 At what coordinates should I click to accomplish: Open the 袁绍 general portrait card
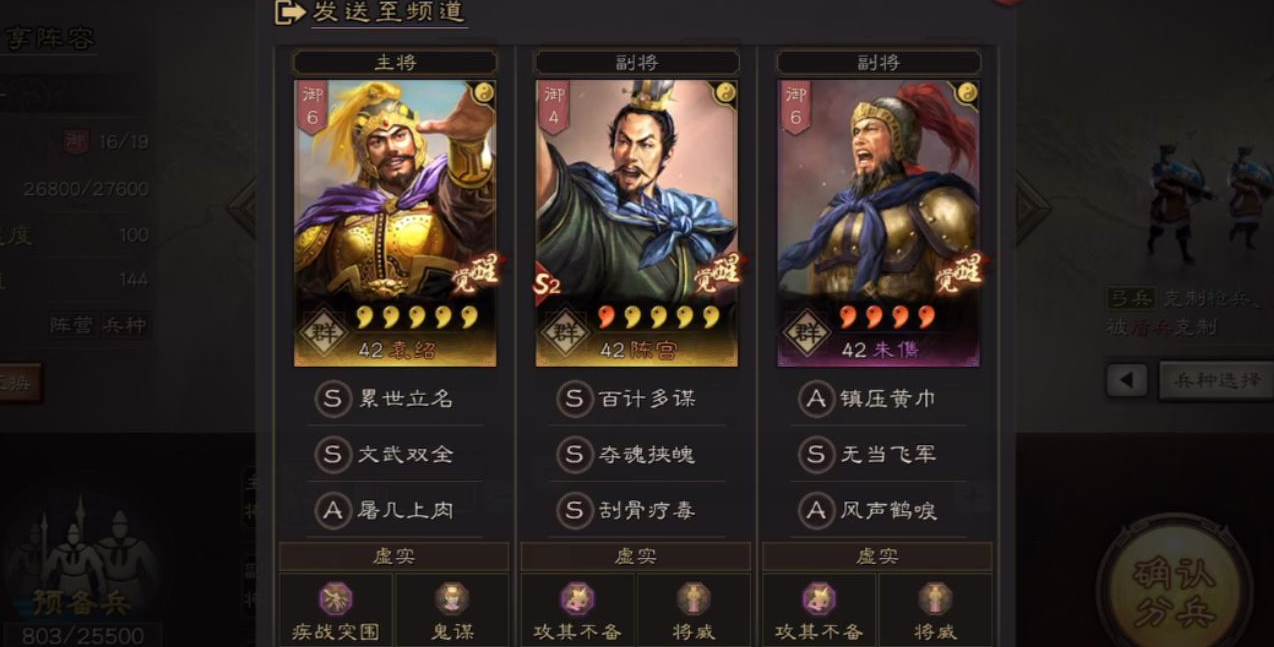point(395,223)
